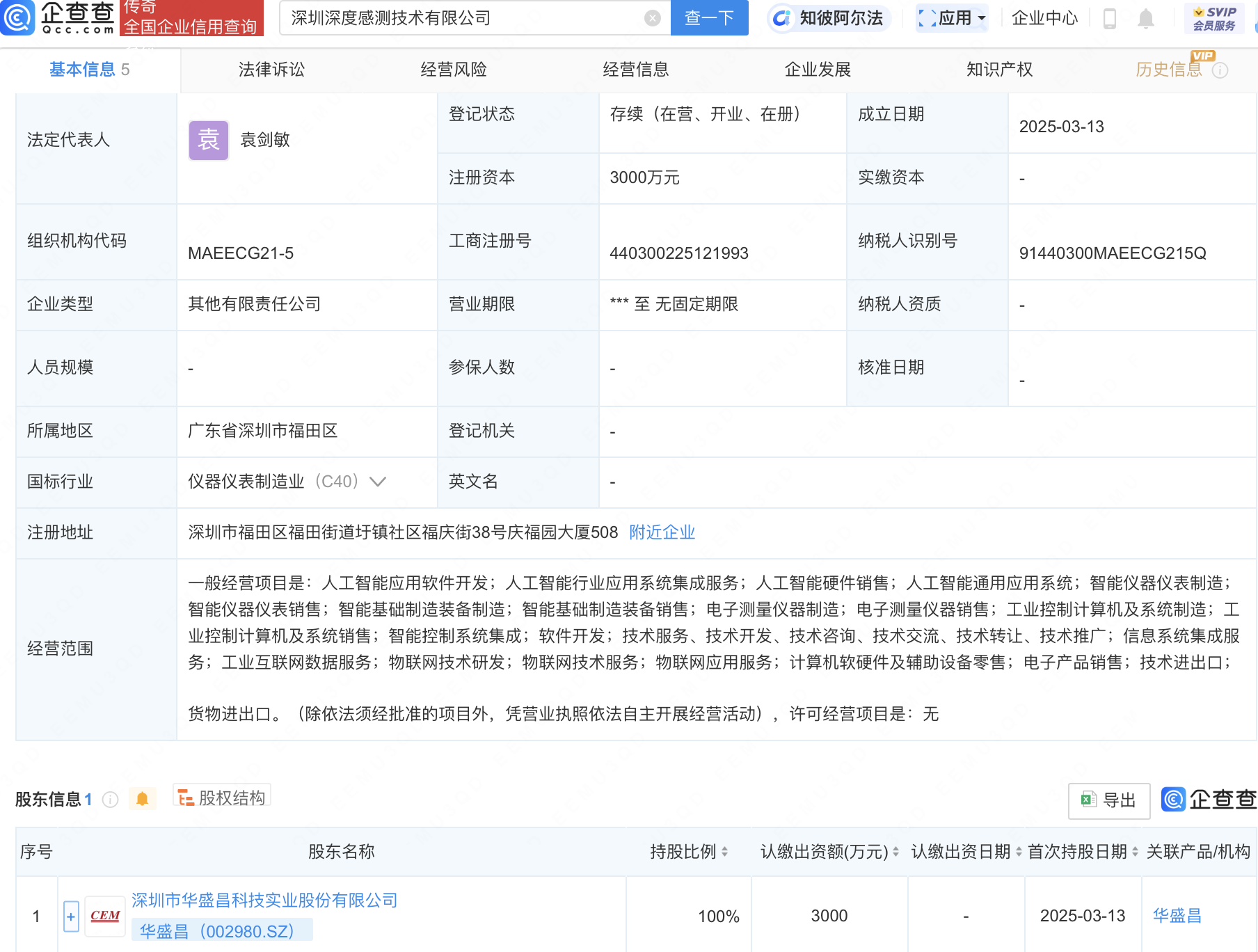This screenshot has height=952, width=1258.
Task: Click the orange shareholder alert bell
Action: click(x=143, y=799)
